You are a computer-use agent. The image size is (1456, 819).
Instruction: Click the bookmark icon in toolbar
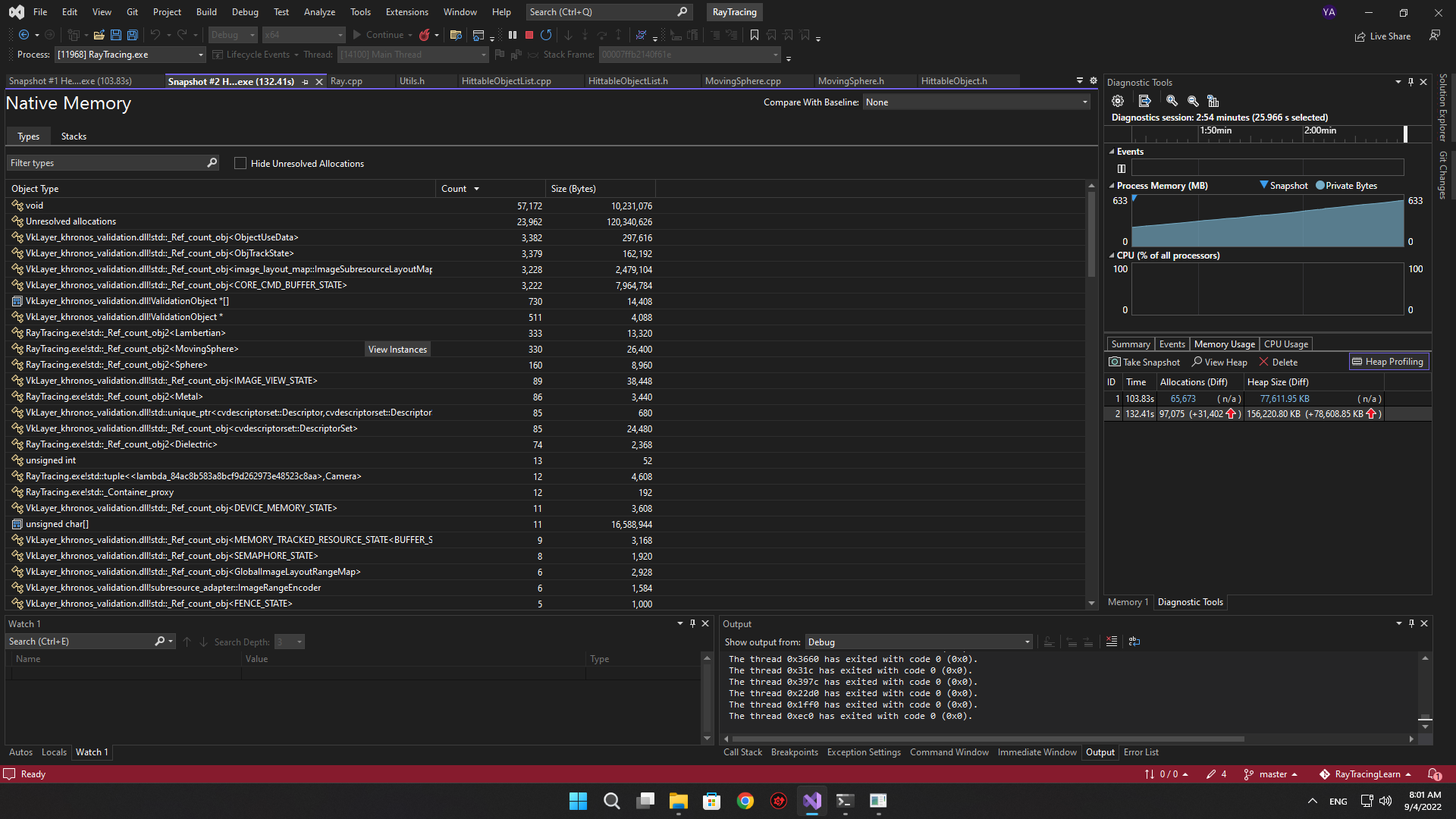(x=755, y=35)
